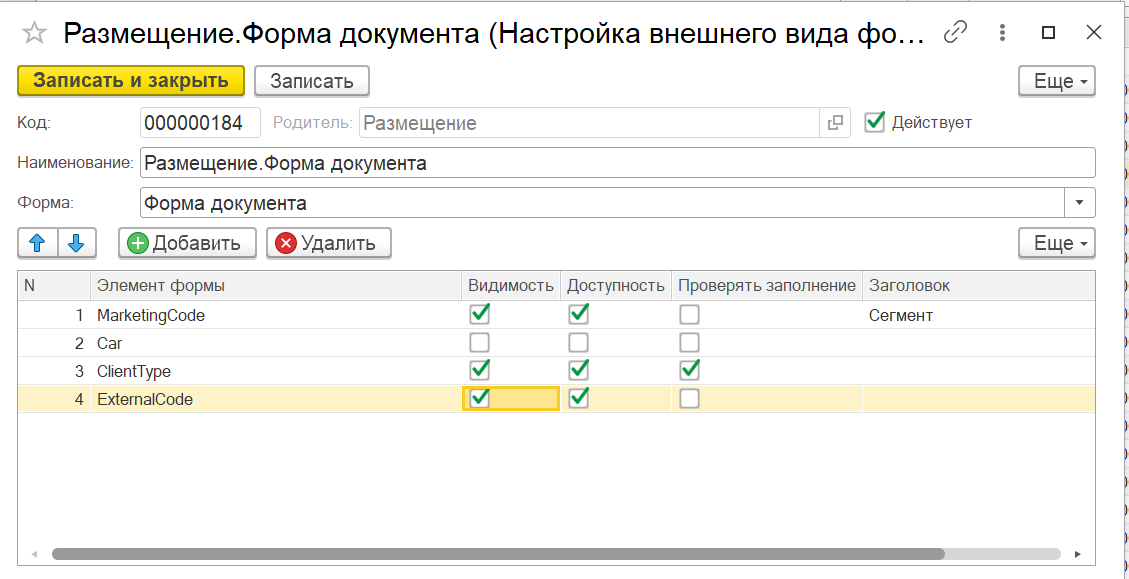Add form to favorites with star icon
The image size is (1129, 579).
click(35, 32)
